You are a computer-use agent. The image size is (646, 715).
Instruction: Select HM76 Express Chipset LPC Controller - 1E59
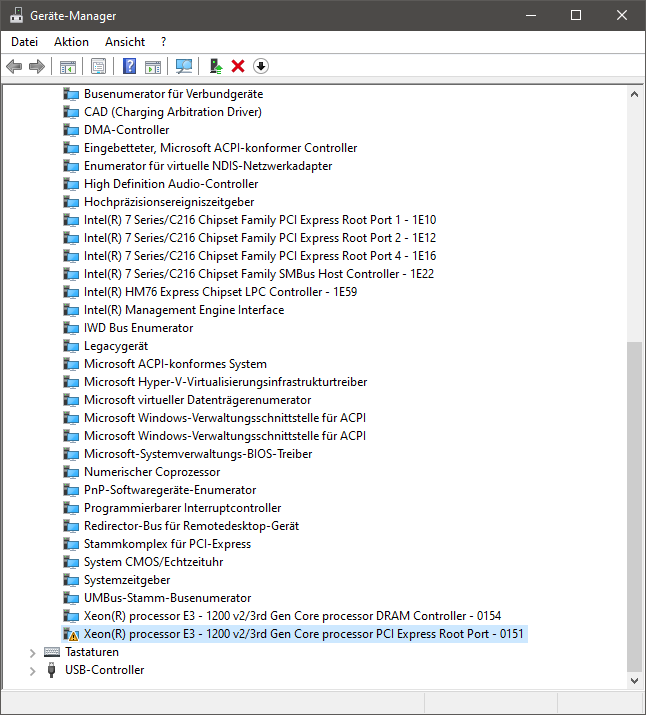click(221, 292)
